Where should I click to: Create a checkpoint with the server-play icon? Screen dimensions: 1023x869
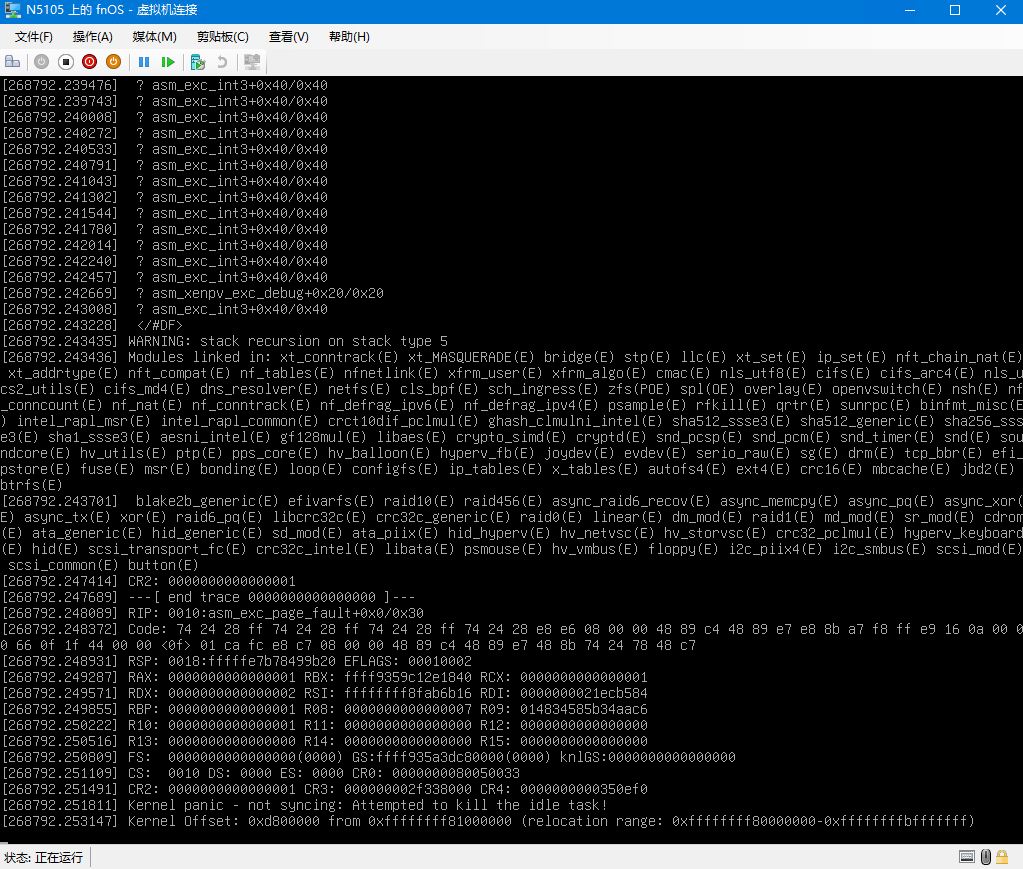[198, 62]
